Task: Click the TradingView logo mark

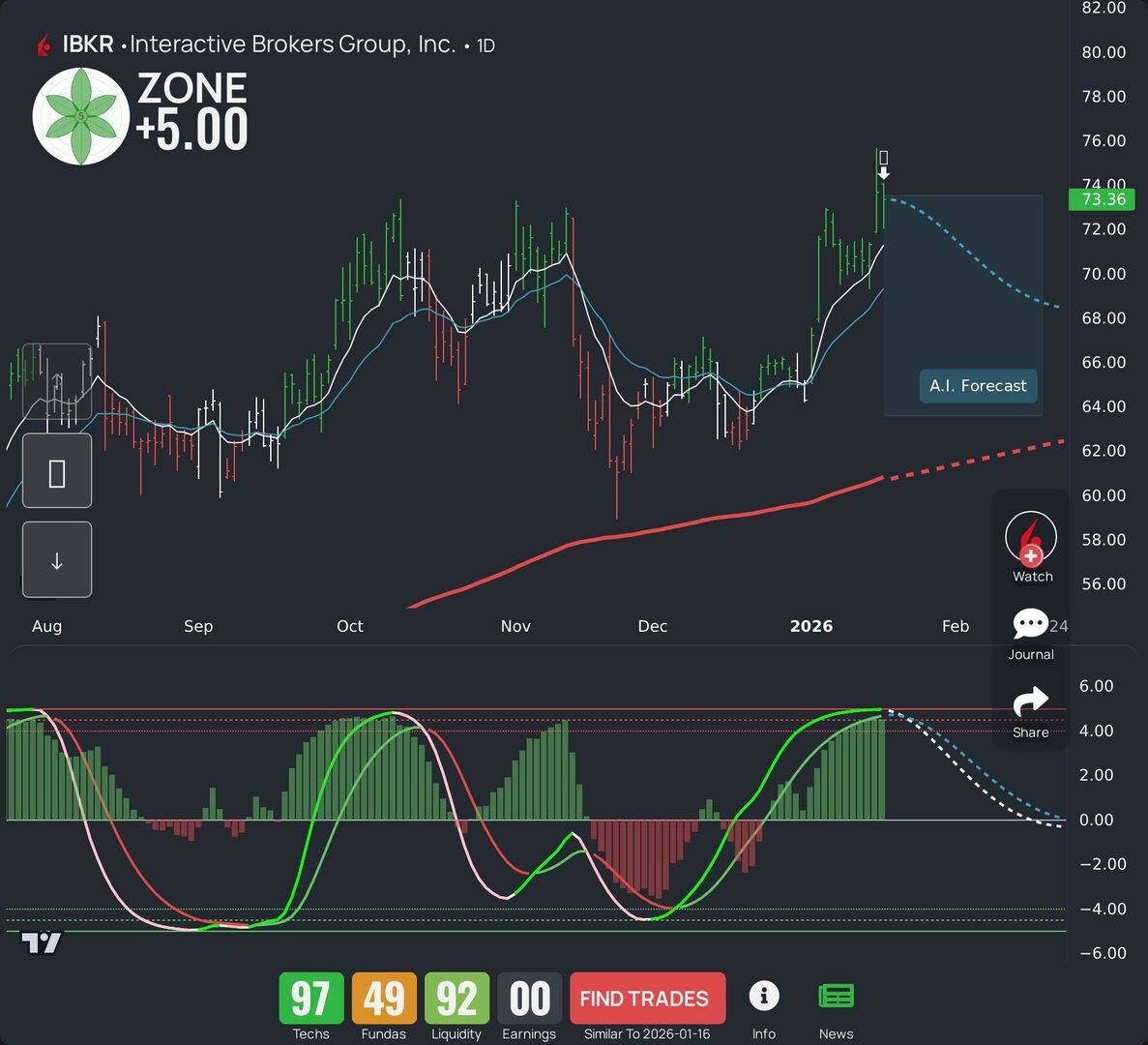Action: [41, 942]
